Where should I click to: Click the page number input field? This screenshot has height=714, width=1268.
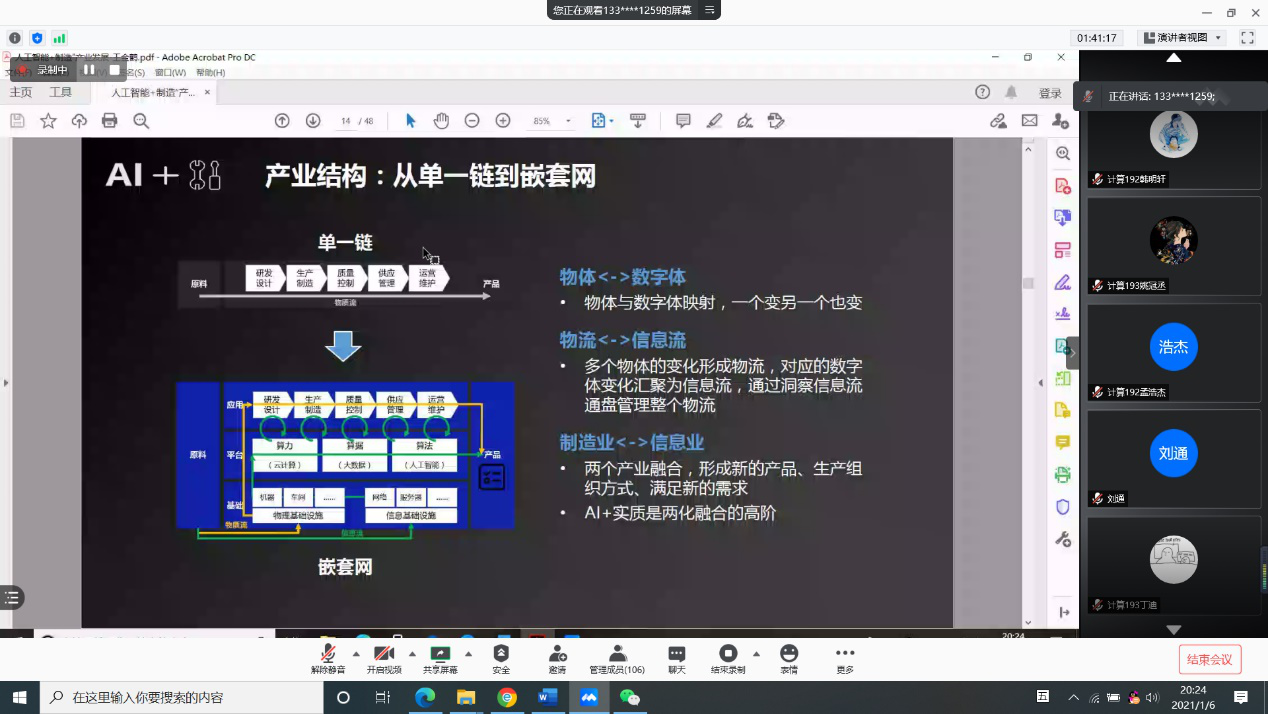coord(346,121)
